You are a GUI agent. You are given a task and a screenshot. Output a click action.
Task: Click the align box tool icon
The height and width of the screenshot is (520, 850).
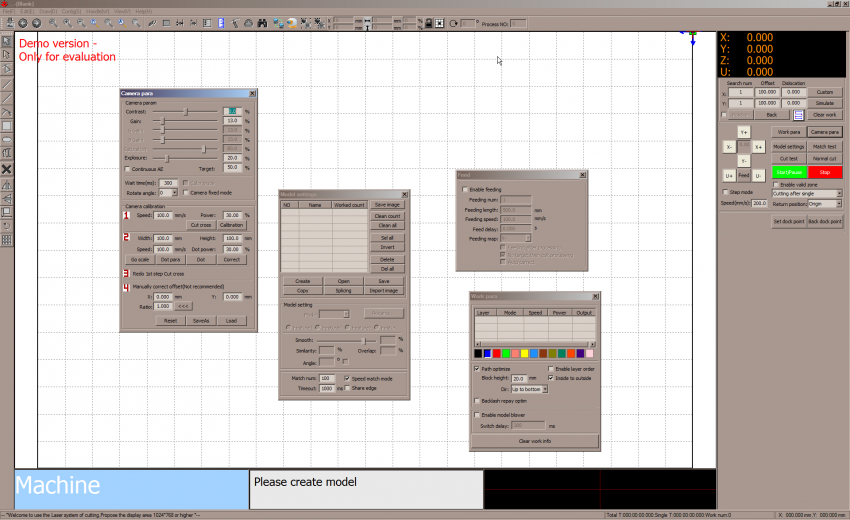(x=7, y=213)
